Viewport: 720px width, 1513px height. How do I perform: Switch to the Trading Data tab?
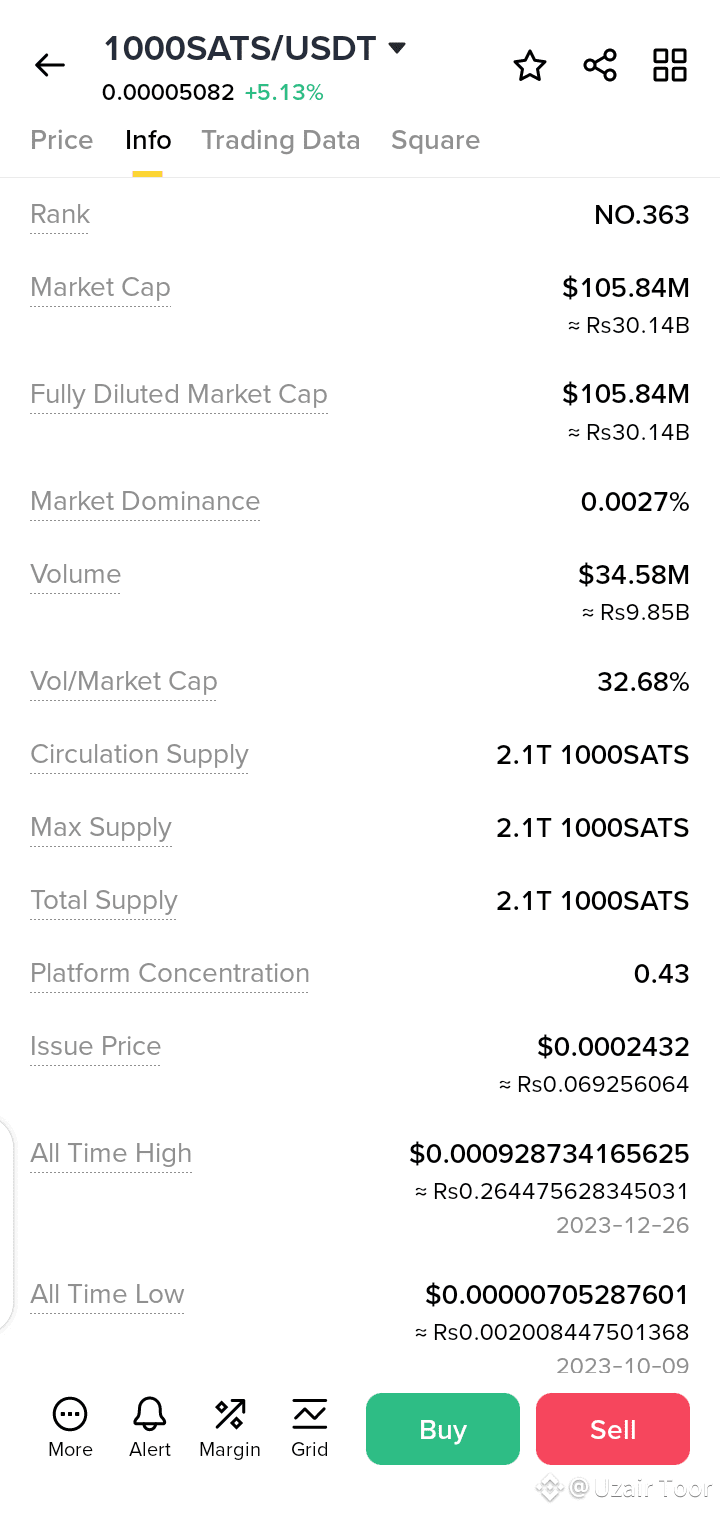pos(281,140)
